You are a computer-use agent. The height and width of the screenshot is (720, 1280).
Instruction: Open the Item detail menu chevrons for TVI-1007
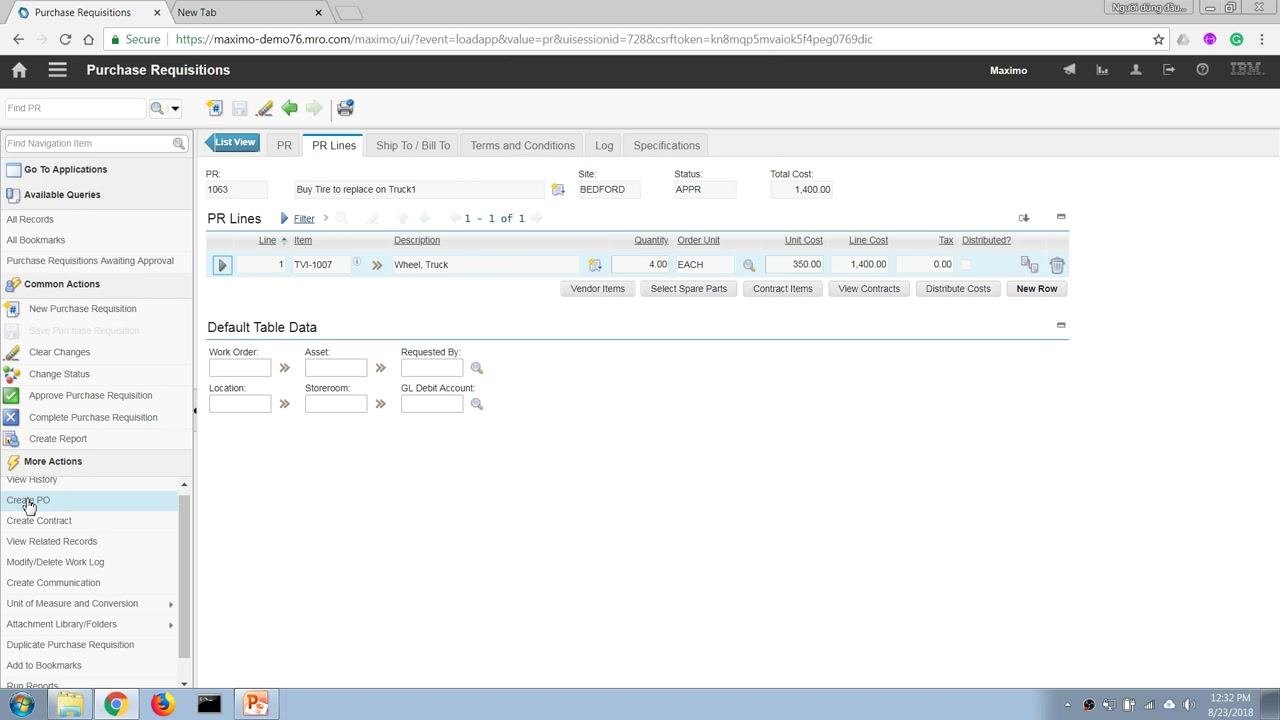point(377,265)
